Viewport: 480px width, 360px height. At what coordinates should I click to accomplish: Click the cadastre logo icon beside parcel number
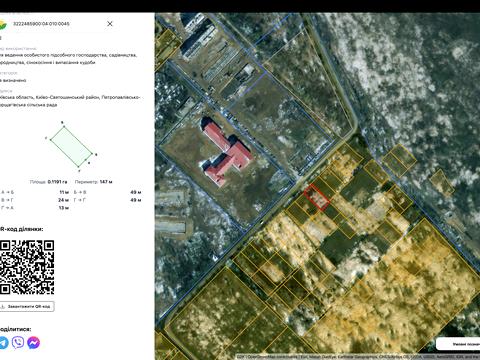(3, 24)
